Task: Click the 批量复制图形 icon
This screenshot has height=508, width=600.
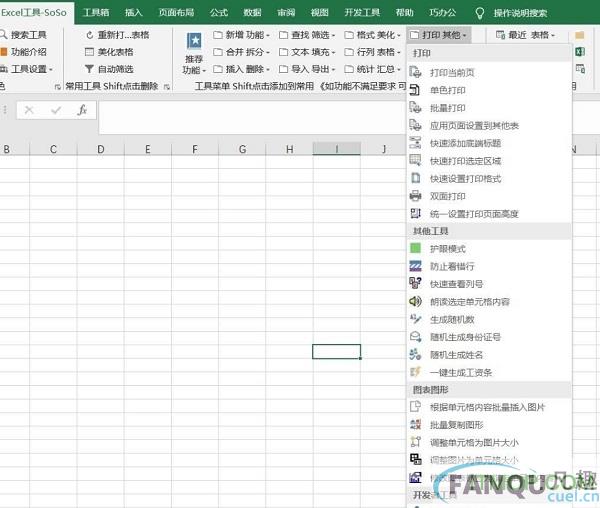Action: click(x=415, y=424)
